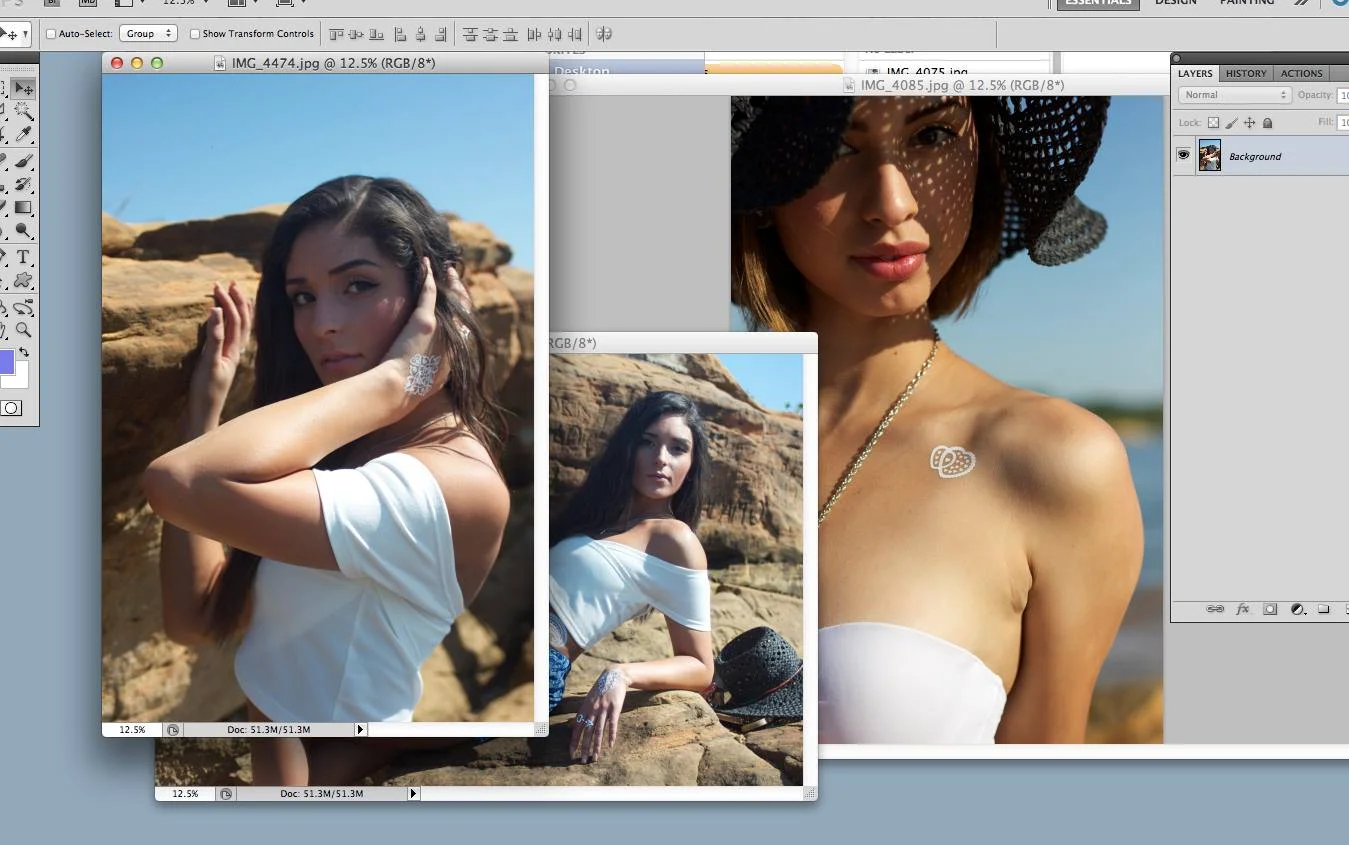Hide the Background layer with eye icon
The image size is (1349, 845).
coord(1184,156)
